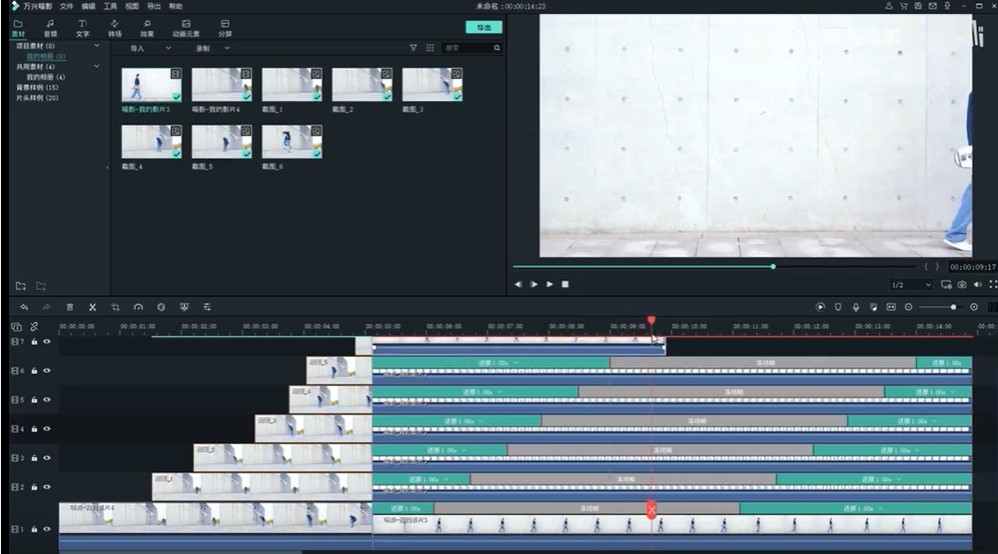Viewport: 998px width, 554px height.
Task: Click the redo arrow in timeline toolbar
Action: [46, 307]
